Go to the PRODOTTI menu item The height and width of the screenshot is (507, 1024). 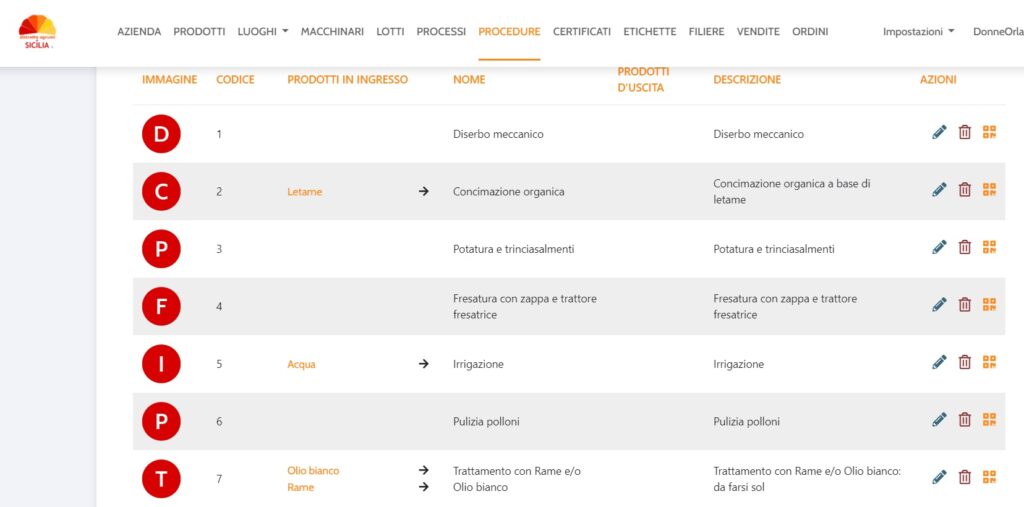[x=199, y=31]
